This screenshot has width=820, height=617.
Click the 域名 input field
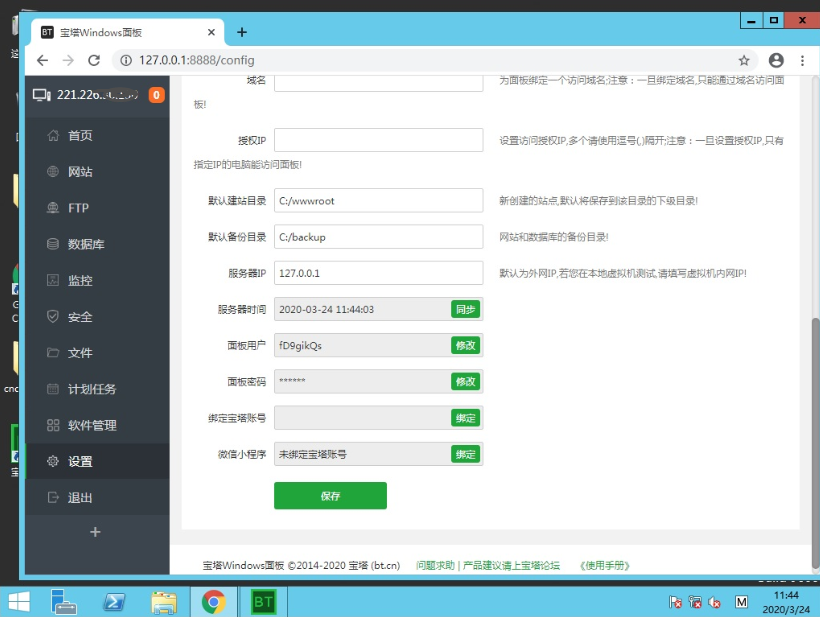[379, 83]
